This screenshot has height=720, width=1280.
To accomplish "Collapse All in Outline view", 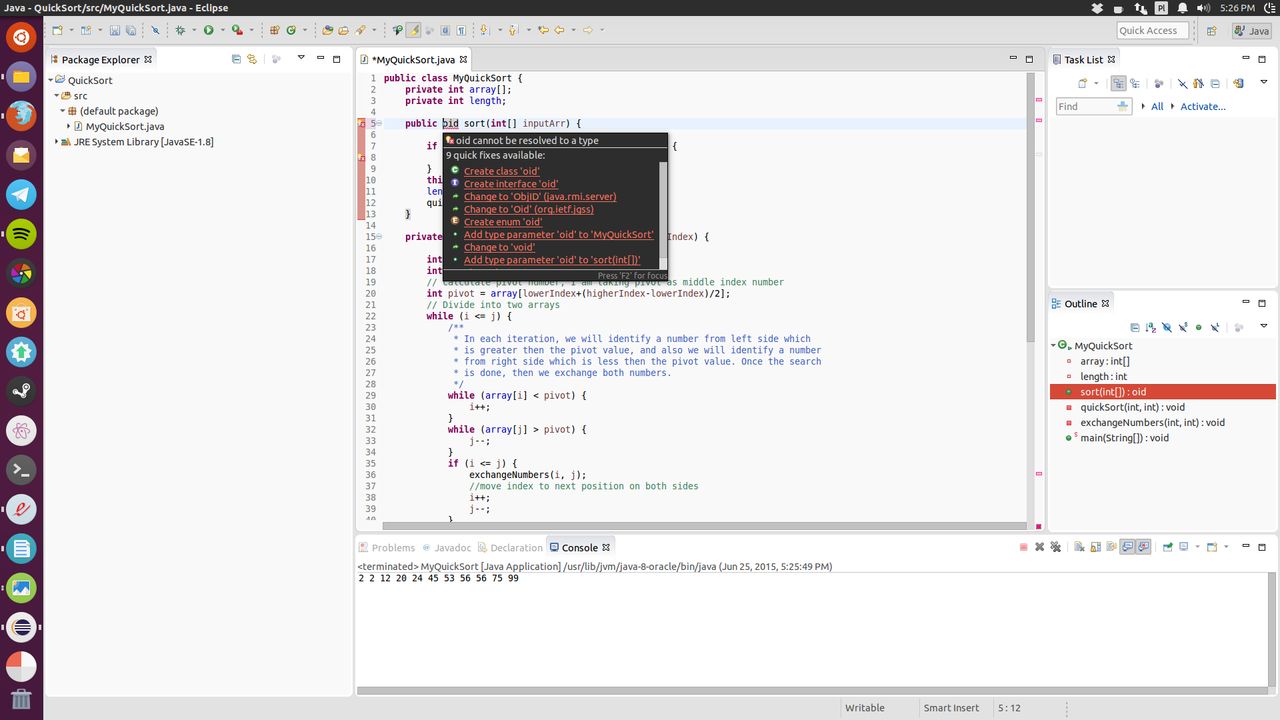I will tap(1135, 327).
